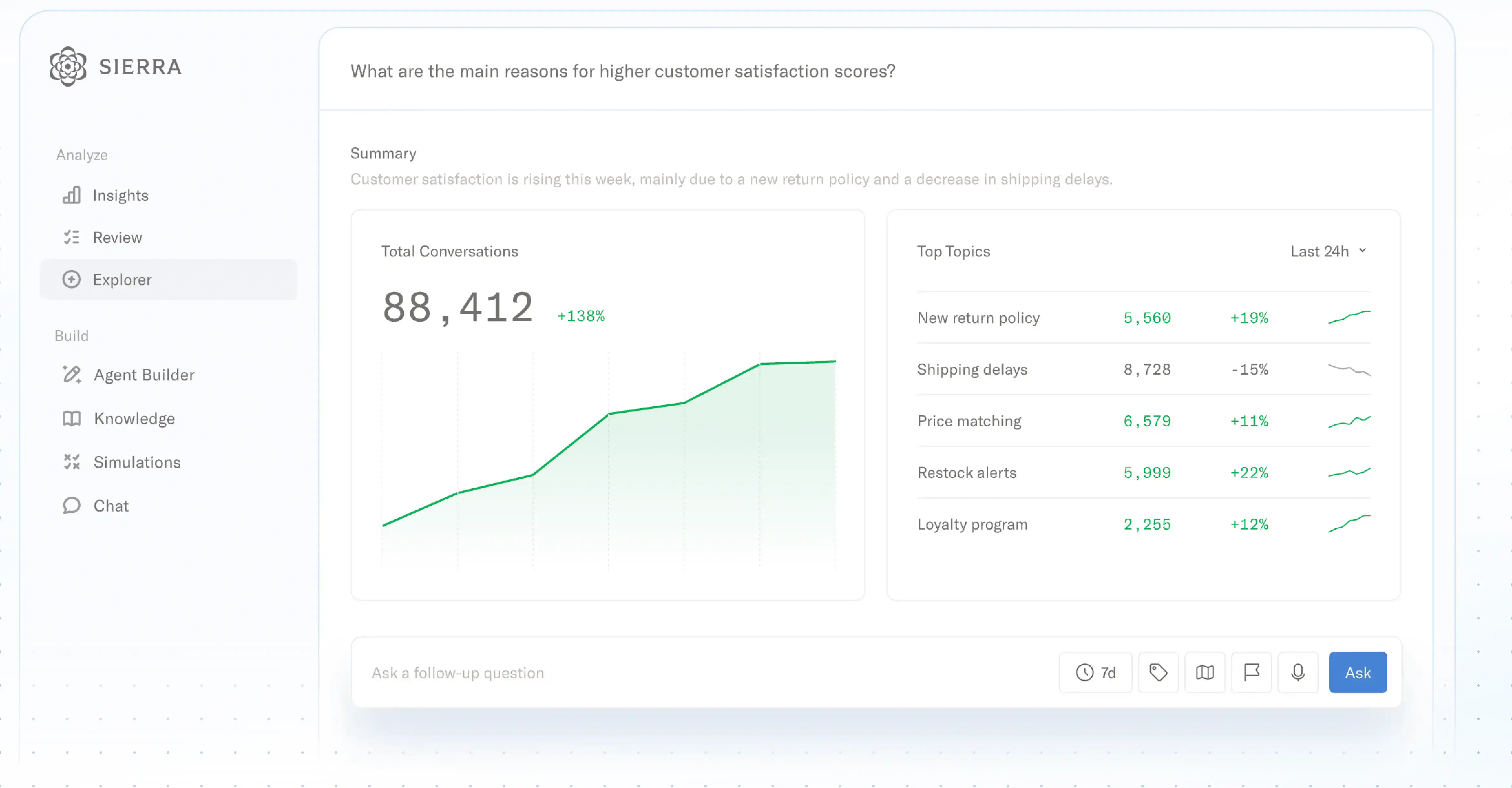
Task: Click the 5,999 count value
Action: click(x=1147, y=473)
